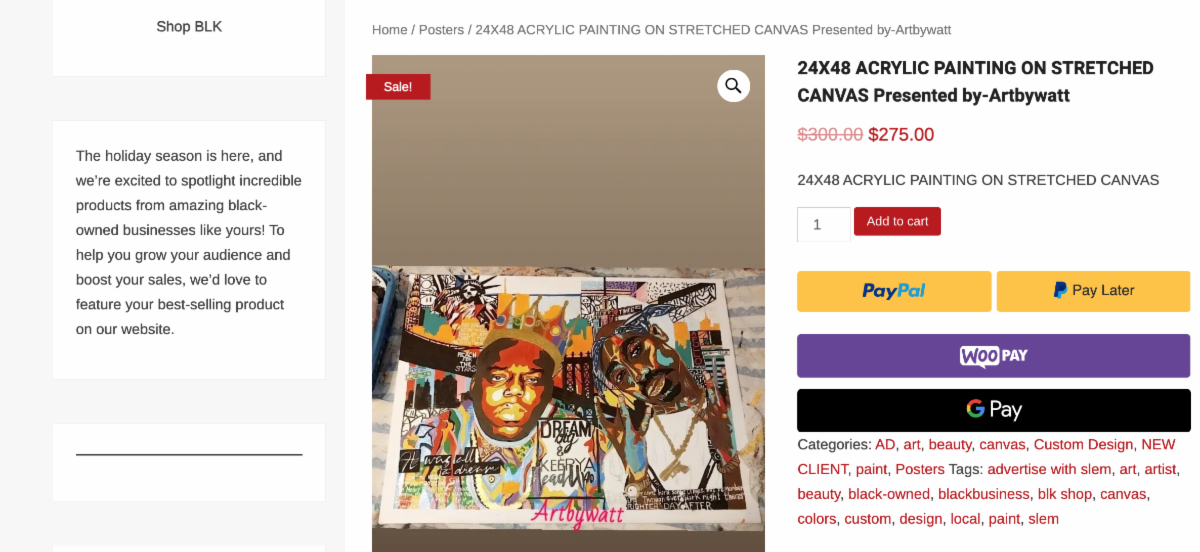Click the magnifier zoom icon on product image
The image size is (1200, 552).
click(x=733, y=86)
